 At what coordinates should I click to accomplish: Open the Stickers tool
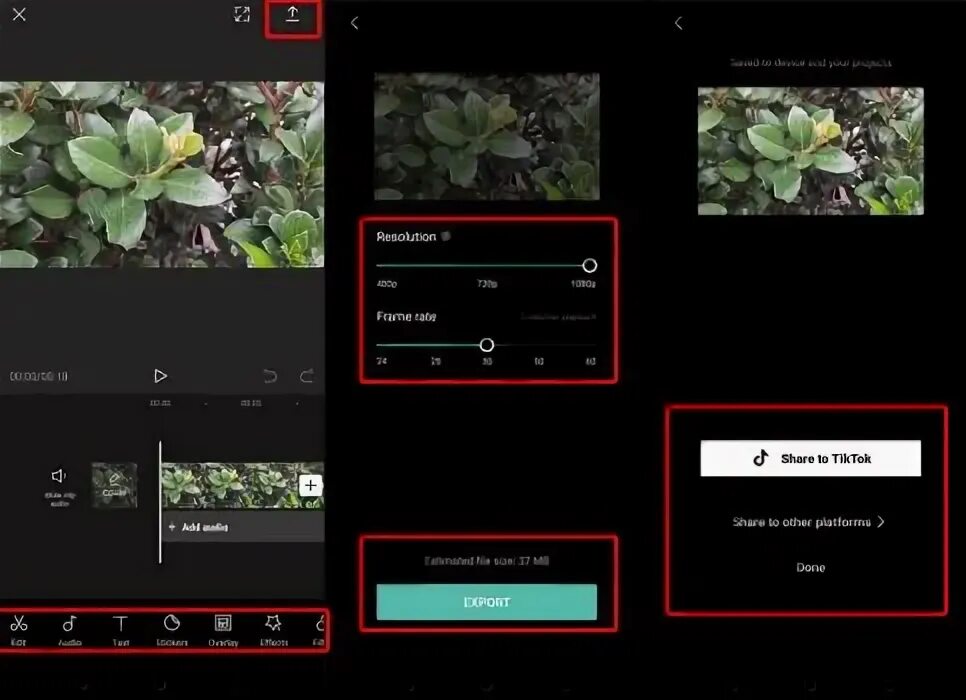coord(172,630)
